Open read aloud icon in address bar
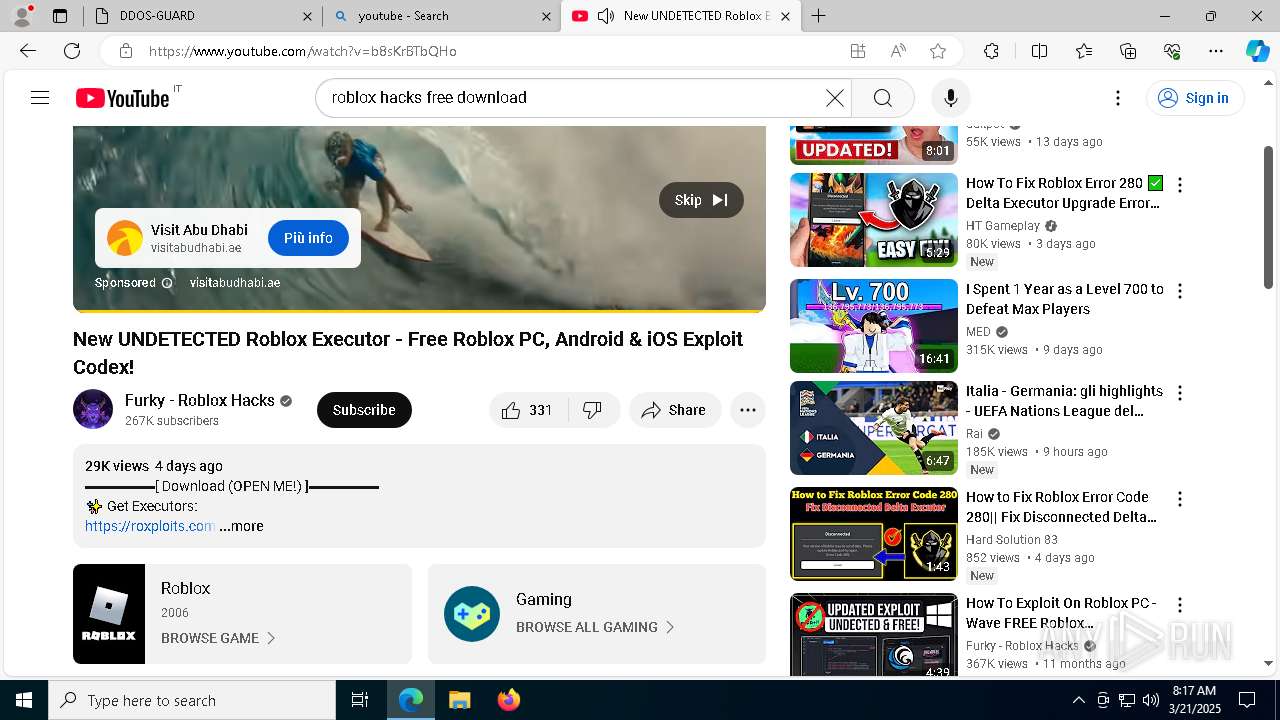The image size is (1280, 720). click(x=898, y=51)
